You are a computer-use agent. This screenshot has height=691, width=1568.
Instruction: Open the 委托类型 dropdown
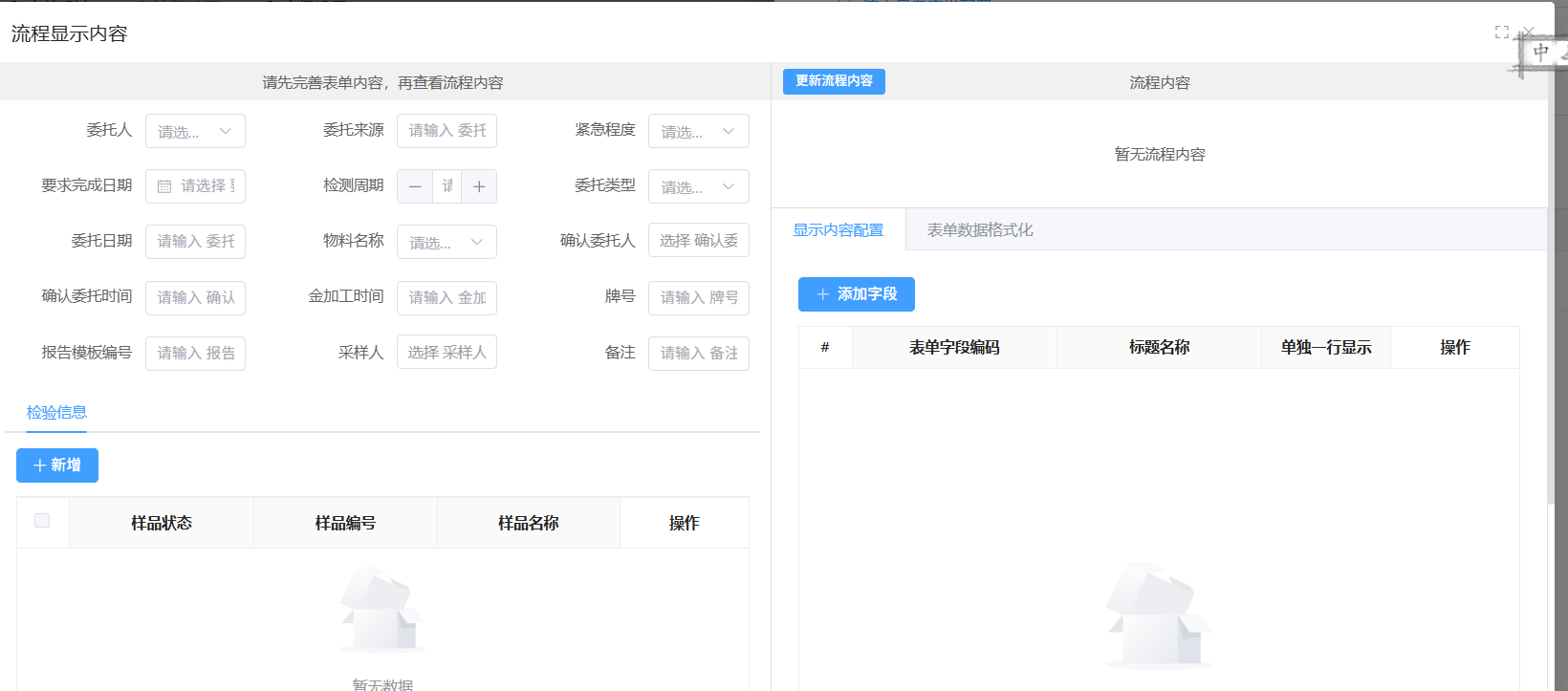pos(698,187)
